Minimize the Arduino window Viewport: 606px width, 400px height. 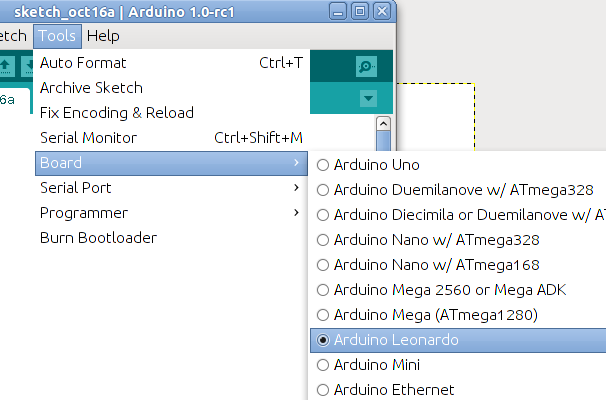click(338, 12)
